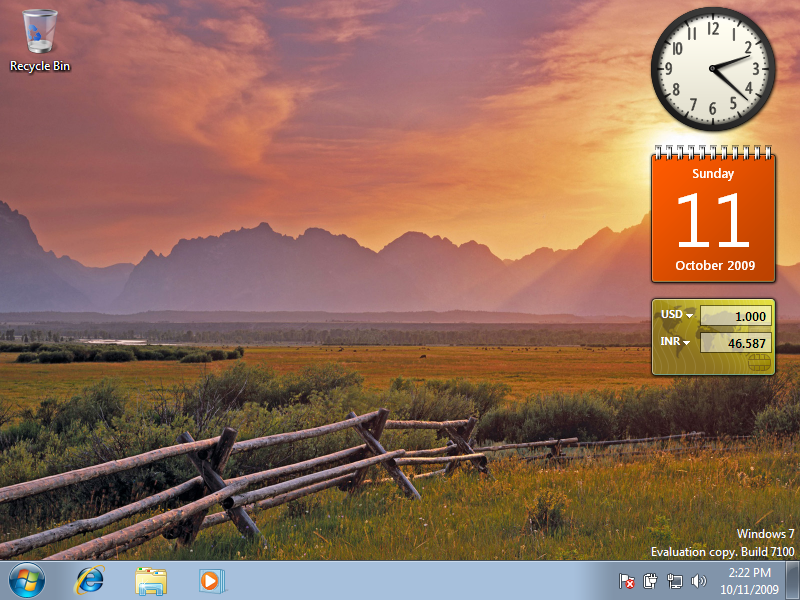Image resolution: width=800 pixels, height=600 pixels.
Task: Launch Windows Media Player from taskbar
Action: coord(212,580)
